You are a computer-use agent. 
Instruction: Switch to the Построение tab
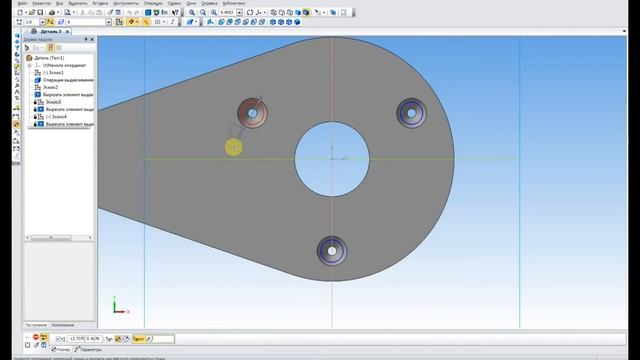[36, 325]
